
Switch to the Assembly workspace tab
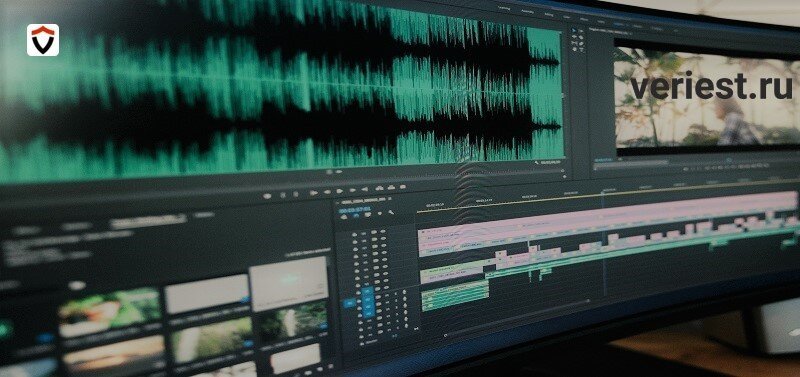tap(528, 11)
